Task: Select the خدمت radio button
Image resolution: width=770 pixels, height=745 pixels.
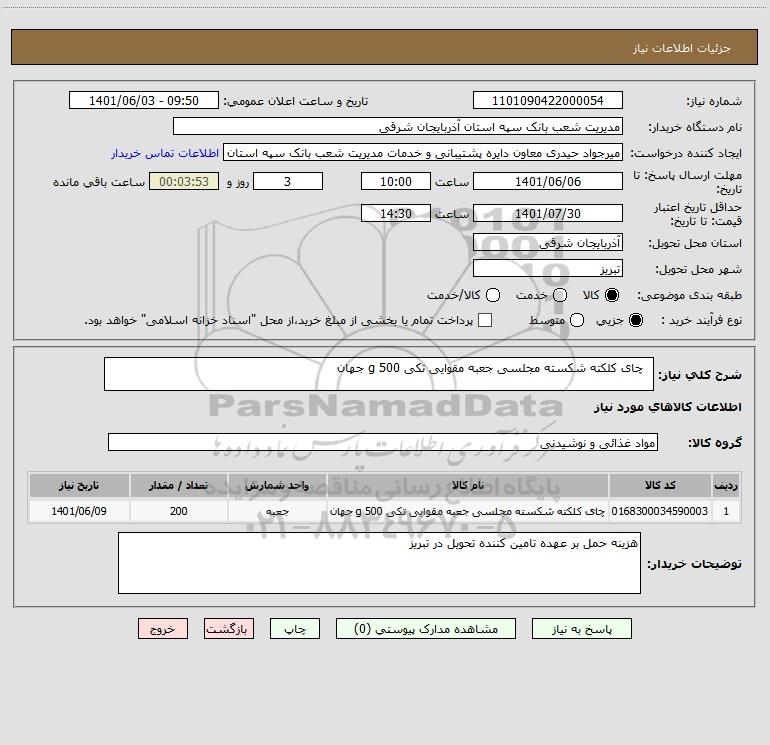Action: [560, 295]
